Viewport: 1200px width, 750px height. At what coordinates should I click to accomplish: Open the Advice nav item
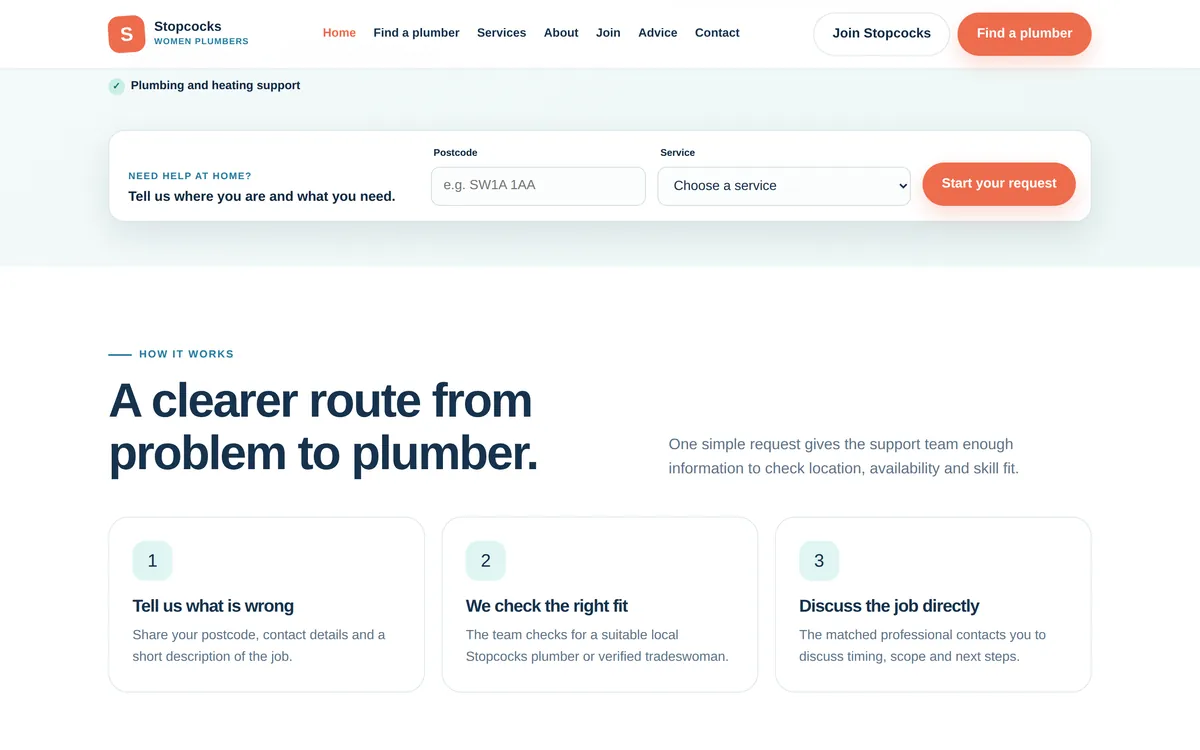coord(657,33)
